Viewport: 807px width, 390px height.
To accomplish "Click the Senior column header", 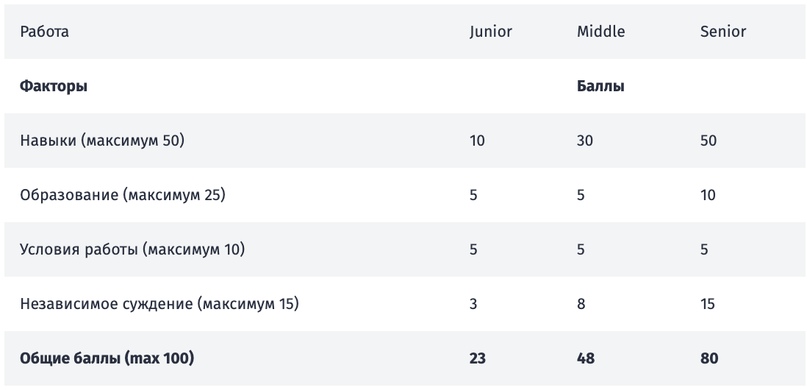I will [x=723, y=31].
